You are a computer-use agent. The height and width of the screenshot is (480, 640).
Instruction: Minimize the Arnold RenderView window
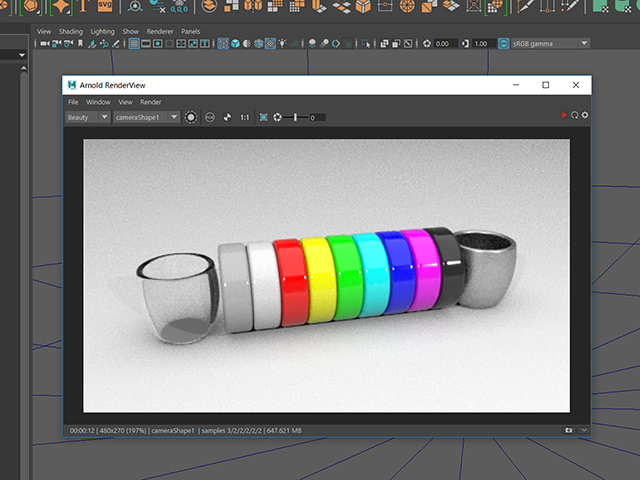516,85
